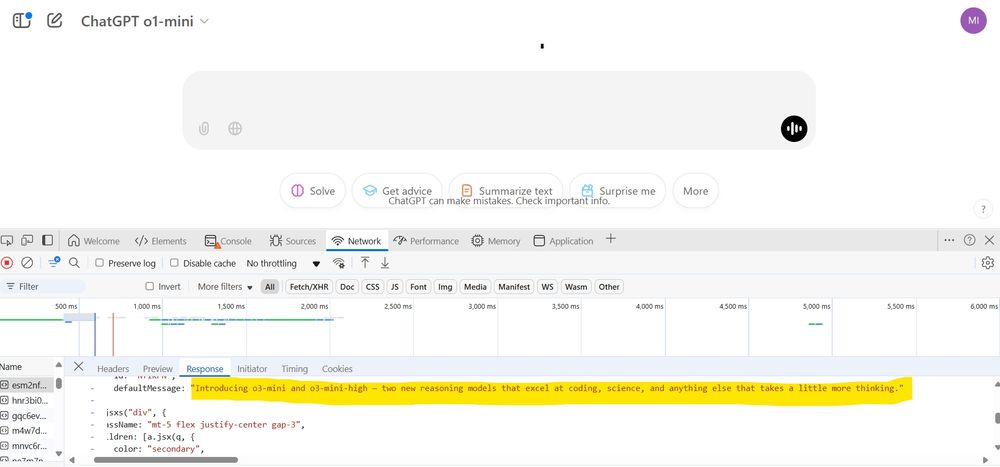Close the DevTools panel
The height and width of the screenshot is (467, 1000).
coord(989,240)
